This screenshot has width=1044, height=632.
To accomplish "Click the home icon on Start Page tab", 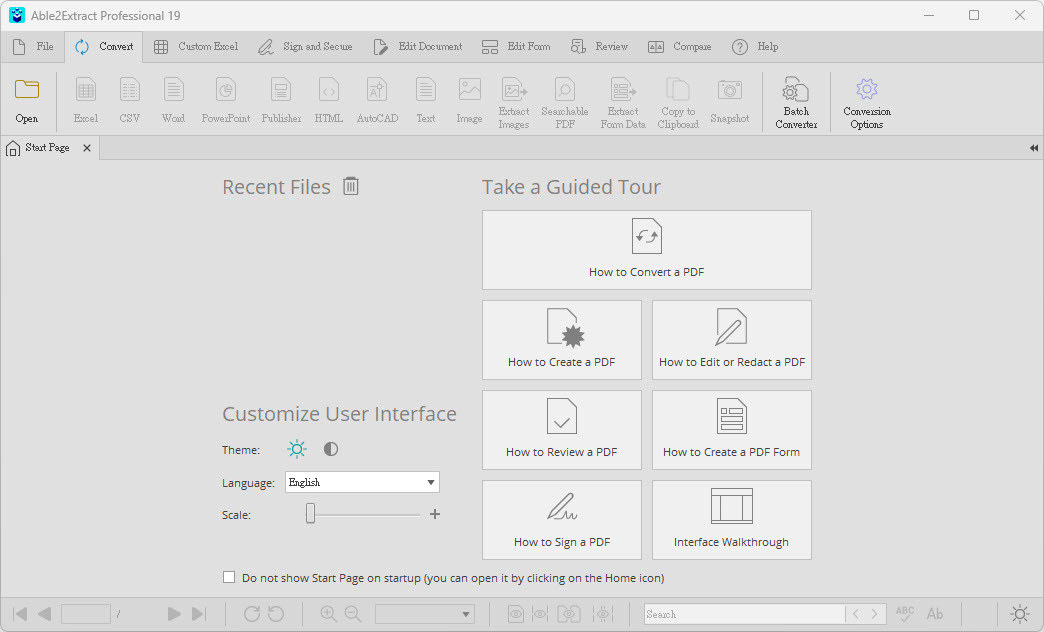I will tap(13, 148).
